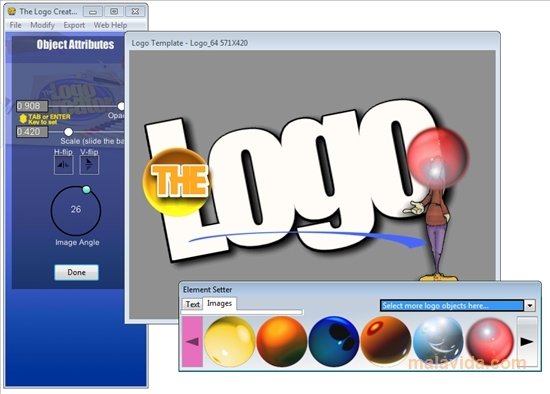Open the Web Help menu
Viewport: 550px width, 394px height.
(110, 25)
